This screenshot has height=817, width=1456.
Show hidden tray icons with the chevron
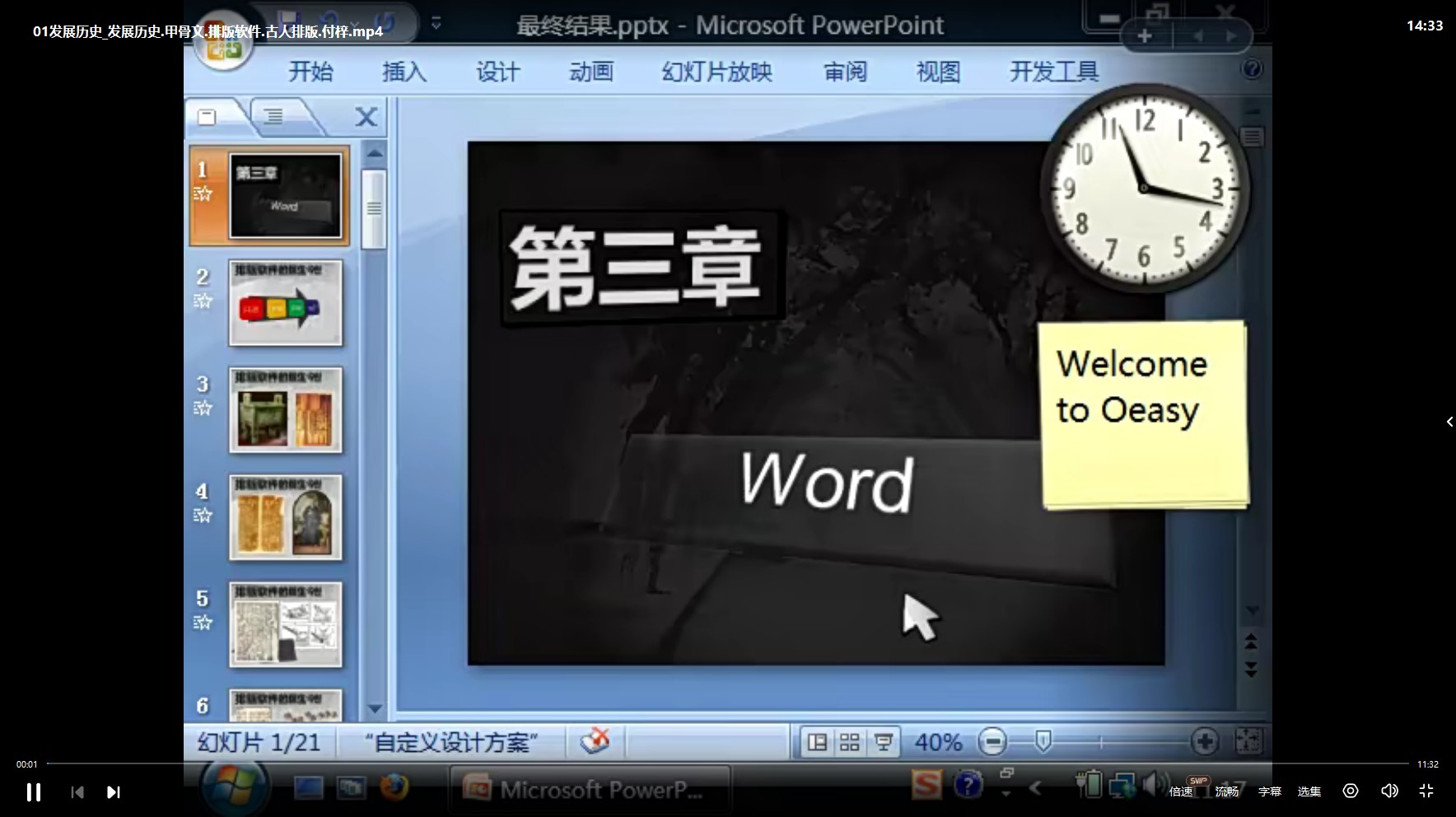(x=1035, y=789)
